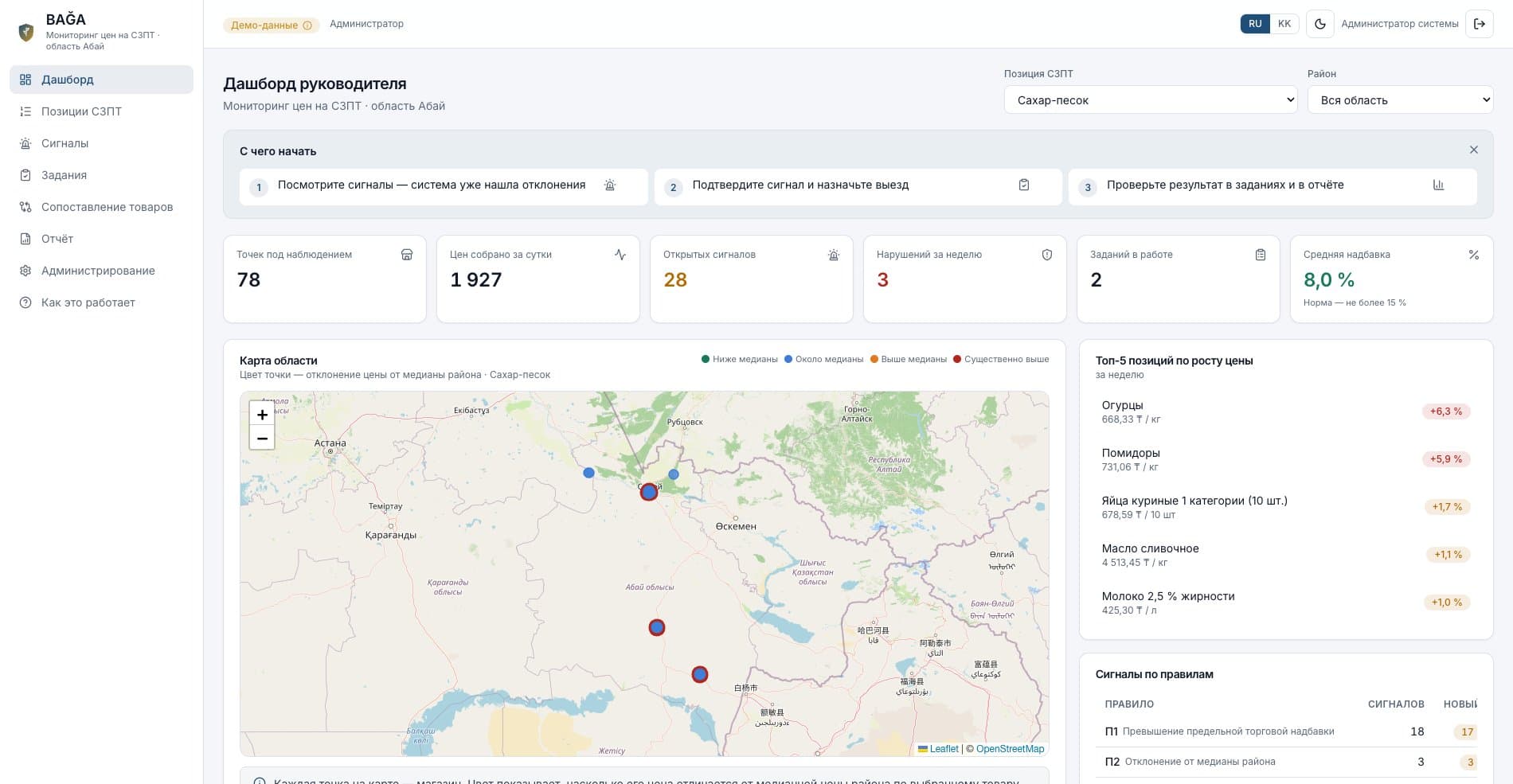This screenshot has width=1513, height=784.
Task: Click store icon on Точек под наблюдением card
Action: pos(407,255)
